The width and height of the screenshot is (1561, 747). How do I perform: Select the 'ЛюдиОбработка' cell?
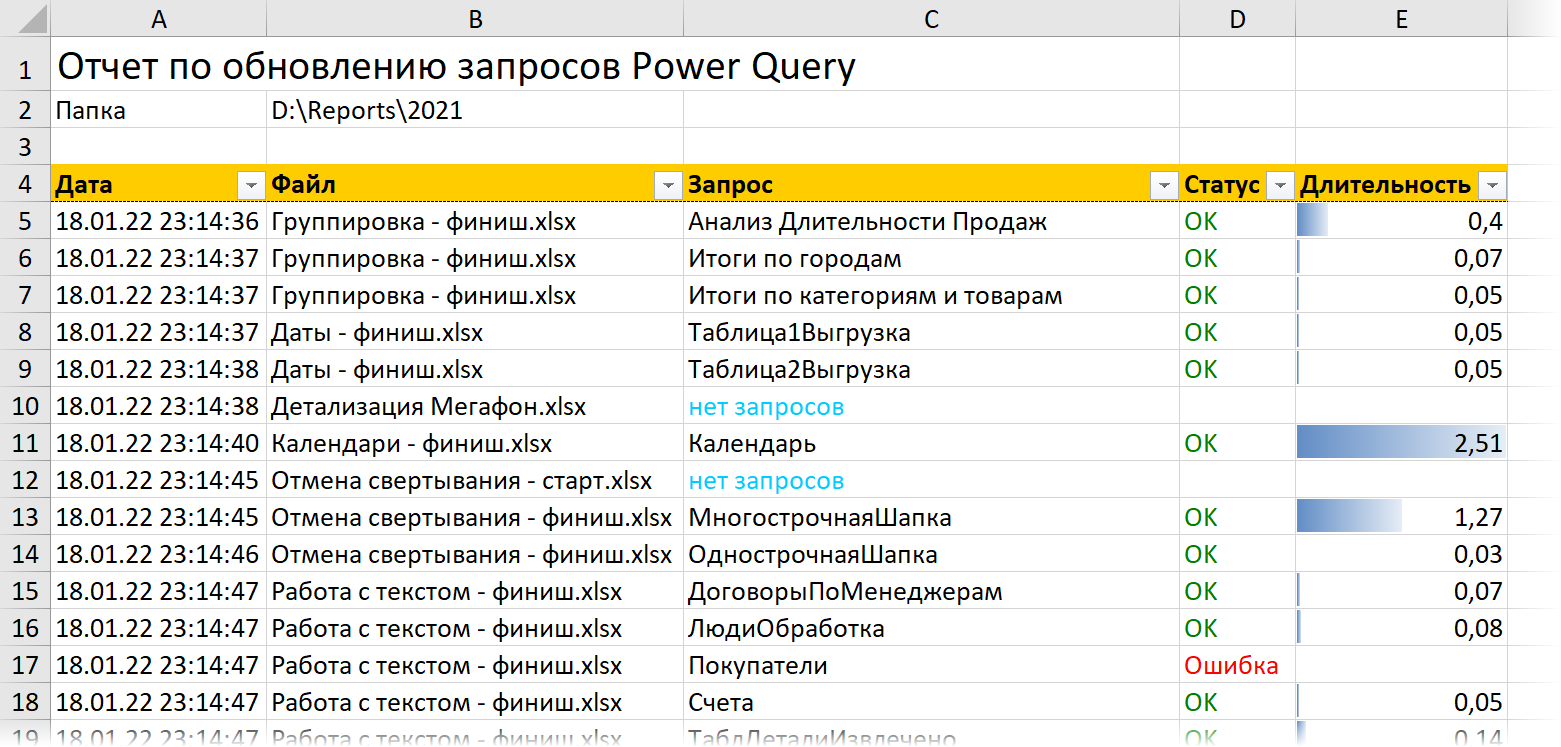click(931, 628)
